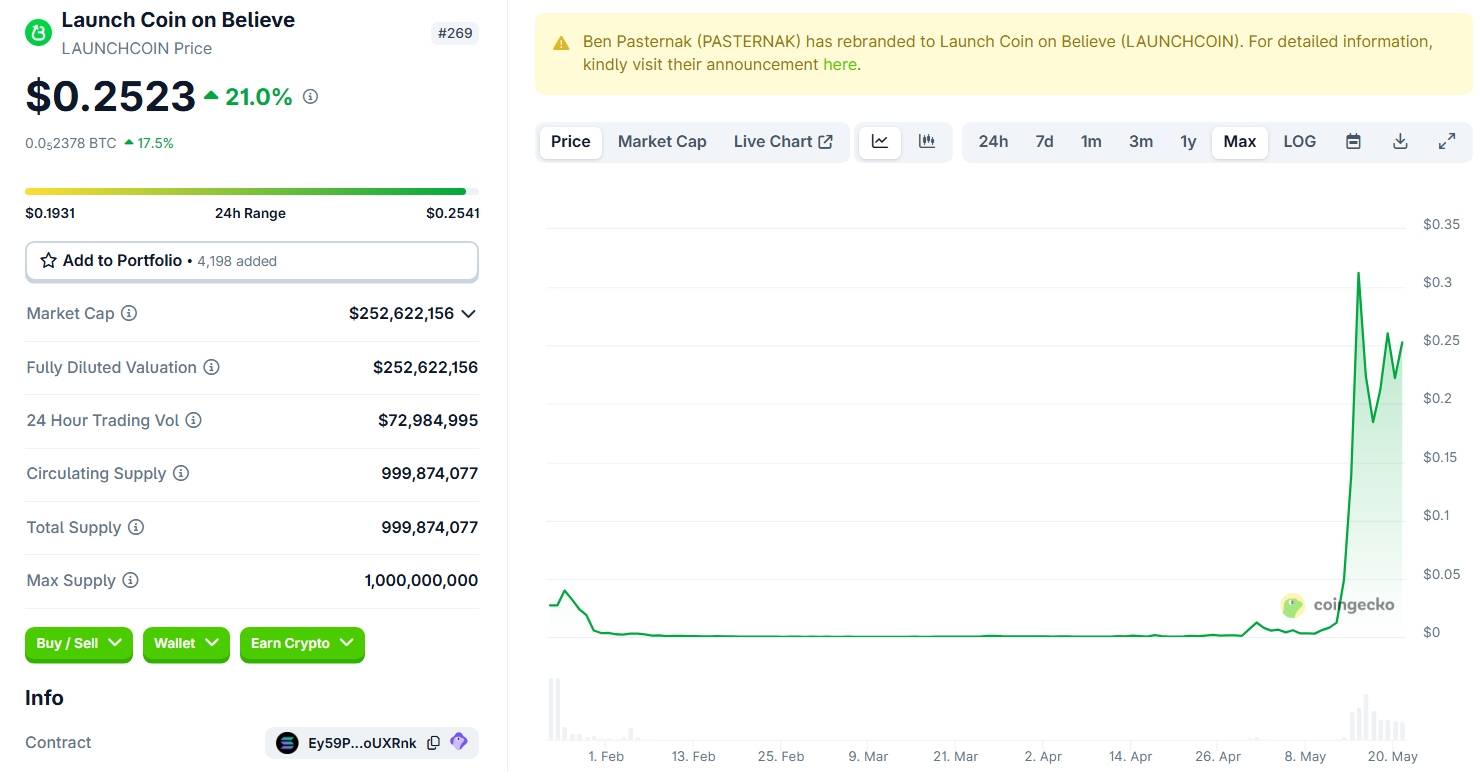Switch to line chart view icon
The width and height of the screenshot is (1479, 772).
click(x=880, y=141)
